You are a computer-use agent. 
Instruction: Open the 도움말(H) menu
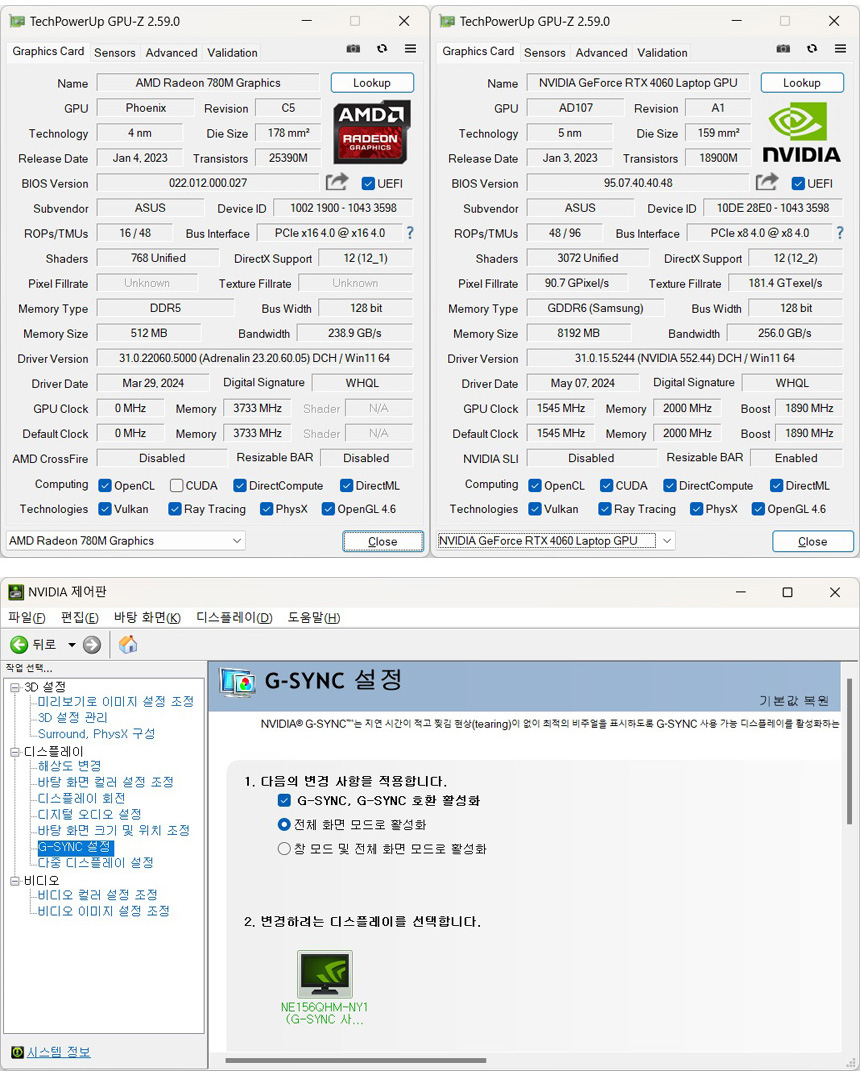(x=313, y=618)
